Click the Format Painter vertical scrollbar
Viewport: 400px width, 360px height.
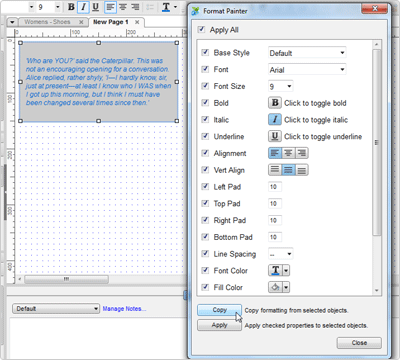click(x=376, y=143)
